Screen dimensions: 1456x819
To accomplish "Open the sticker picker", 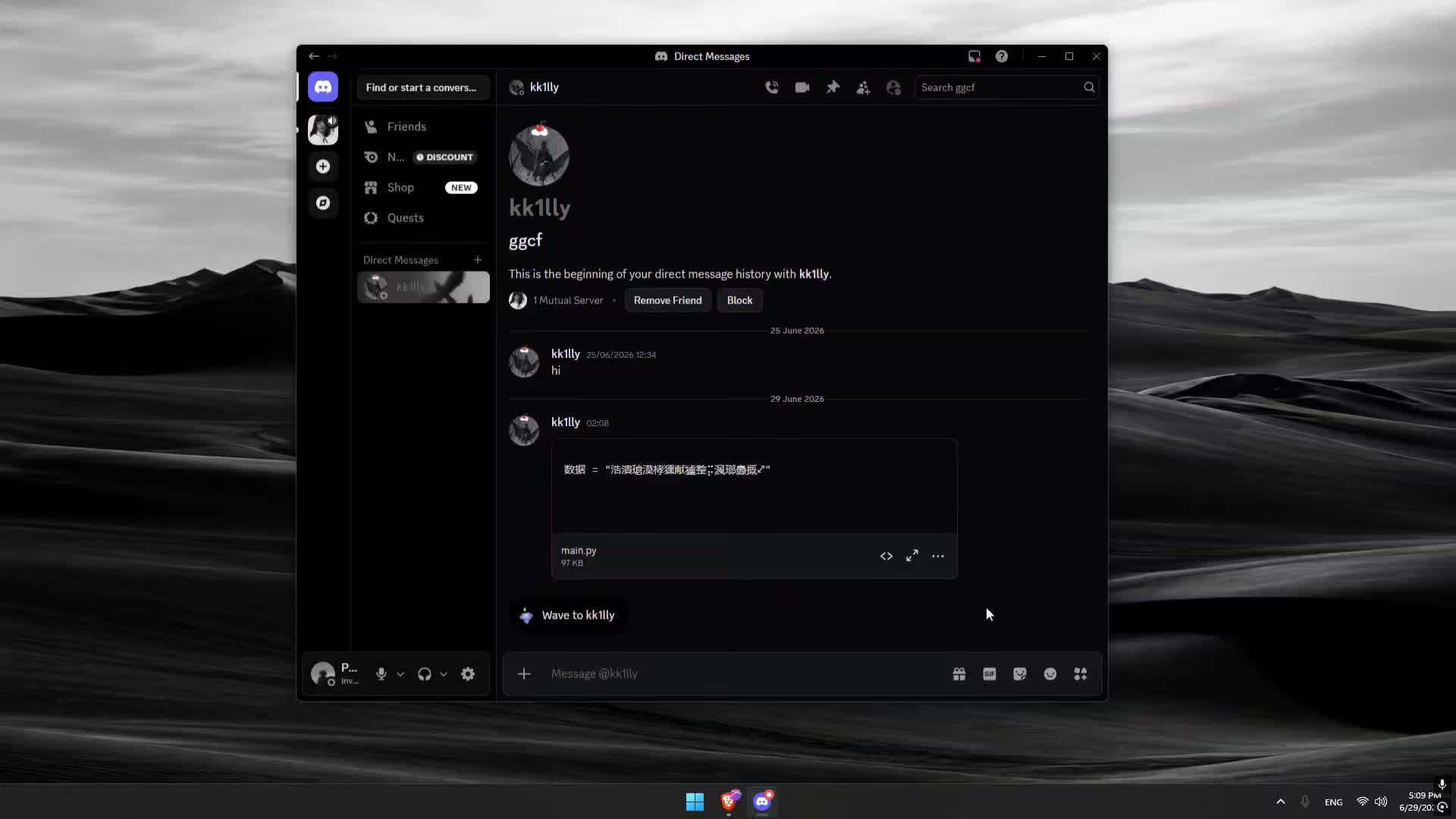I will point(1020,673).
